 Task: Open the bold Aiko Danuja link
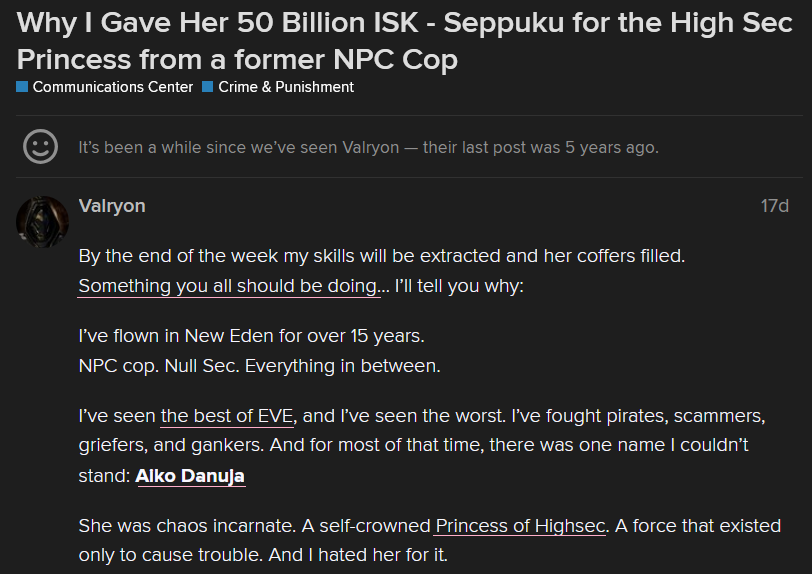[x=190, y=476]
